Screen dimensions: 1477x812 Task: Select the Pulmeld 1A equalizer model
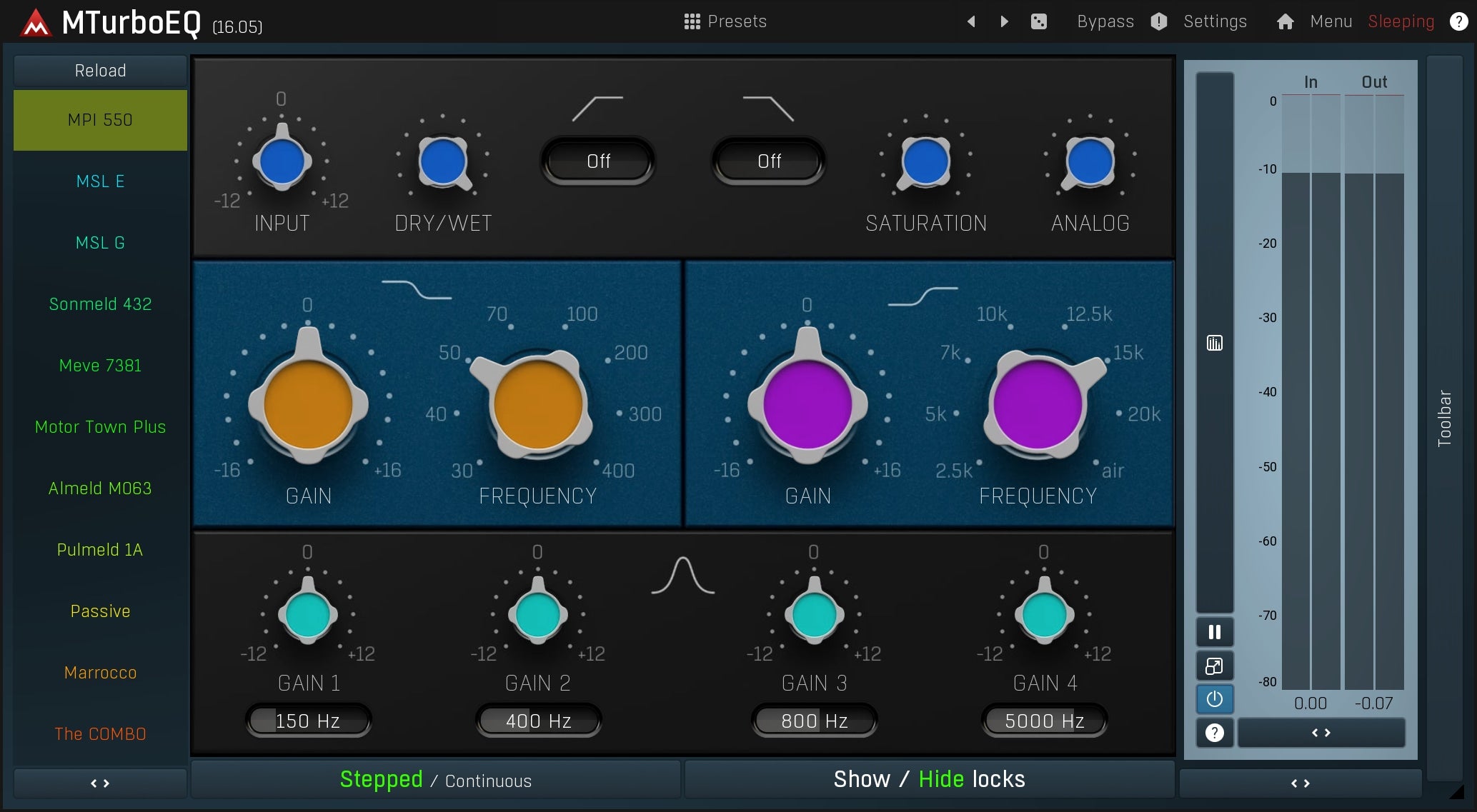point(100,550)
